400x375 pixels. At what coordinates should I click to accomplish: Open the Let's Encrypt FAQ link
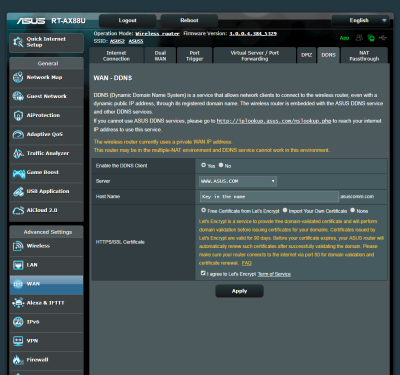pyautogui.click(x=247, y=263)
